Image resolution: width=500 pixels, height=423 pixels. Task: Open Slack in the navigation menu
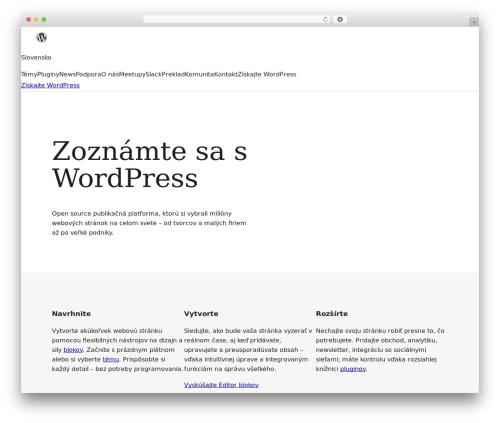click(153, 74)
